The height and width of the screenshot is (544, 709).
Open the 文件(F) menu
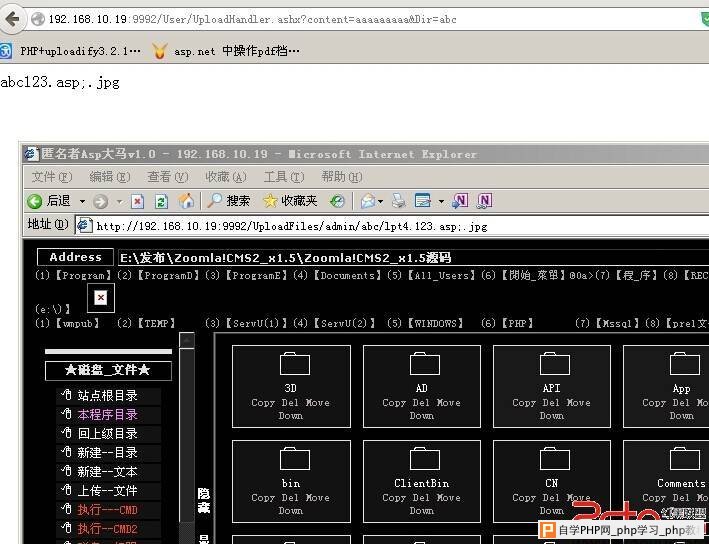click(52, 177)
